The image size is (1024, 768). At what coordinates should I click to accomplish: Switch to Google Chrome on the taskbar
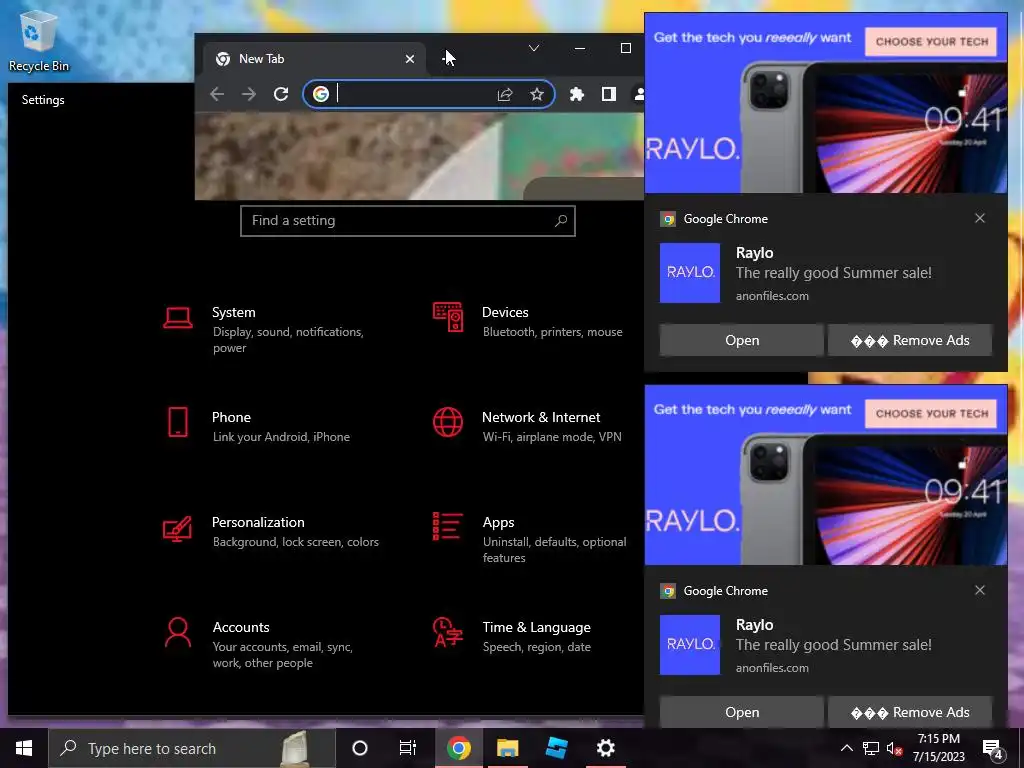point(459,748)
